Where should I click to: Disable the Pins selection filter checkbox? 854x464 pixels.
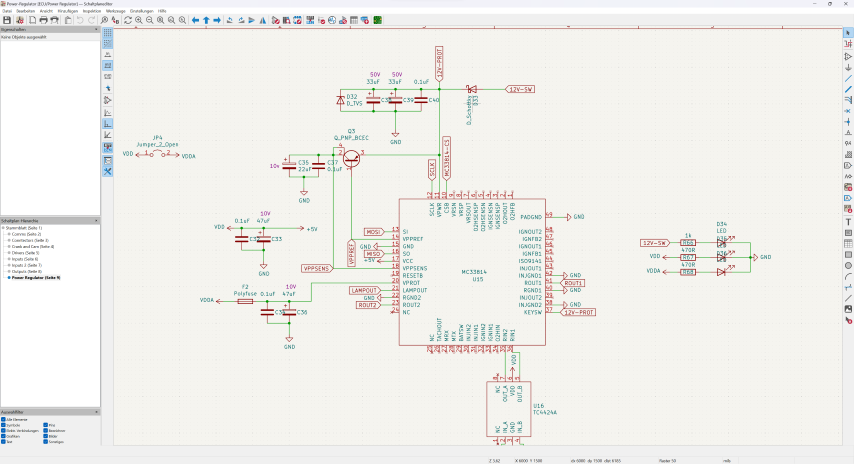[x=46, y=425]
